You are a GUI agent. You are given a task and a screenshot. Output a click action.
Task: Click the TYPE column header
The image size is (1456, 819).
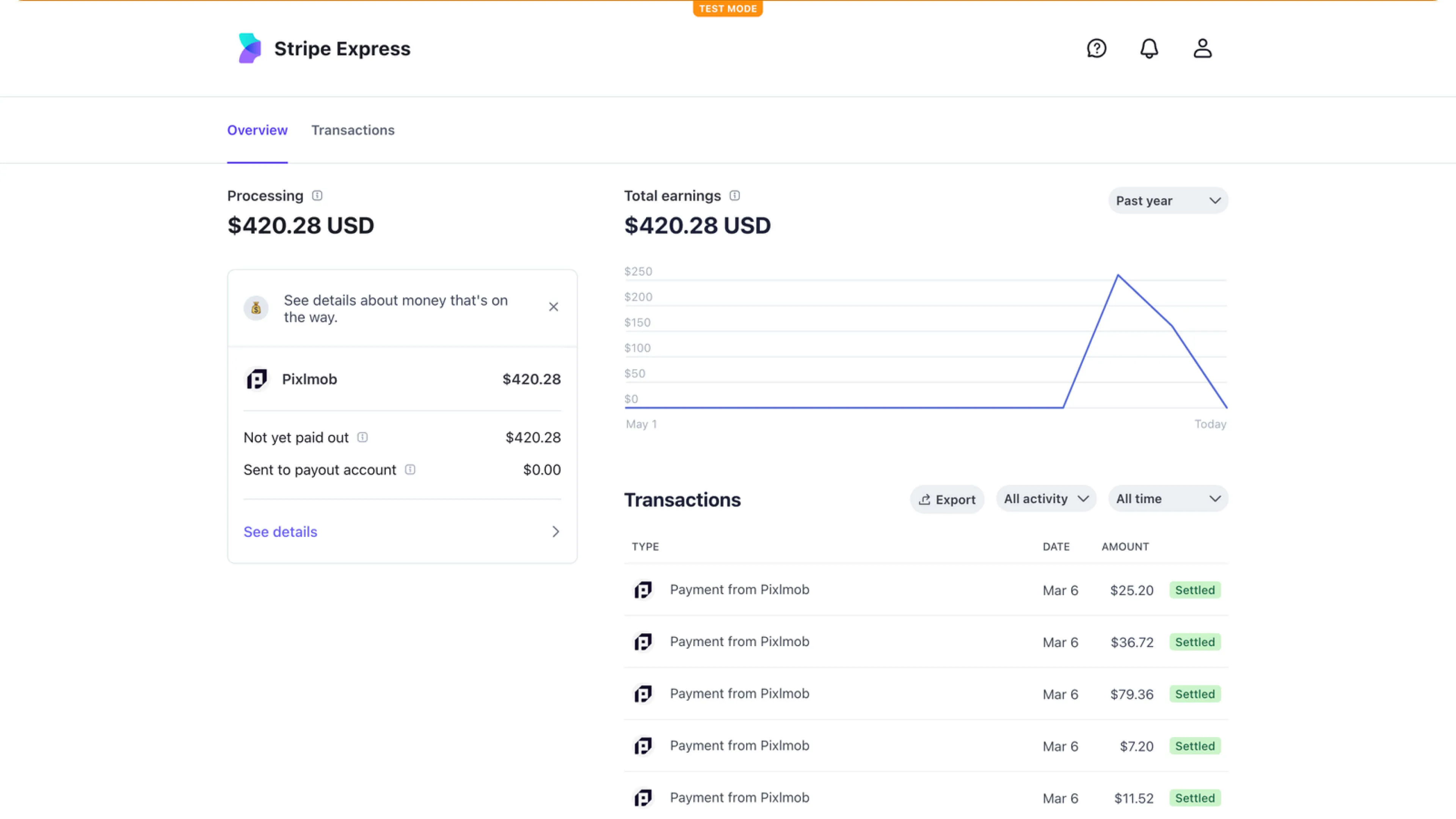coord(645,546)
